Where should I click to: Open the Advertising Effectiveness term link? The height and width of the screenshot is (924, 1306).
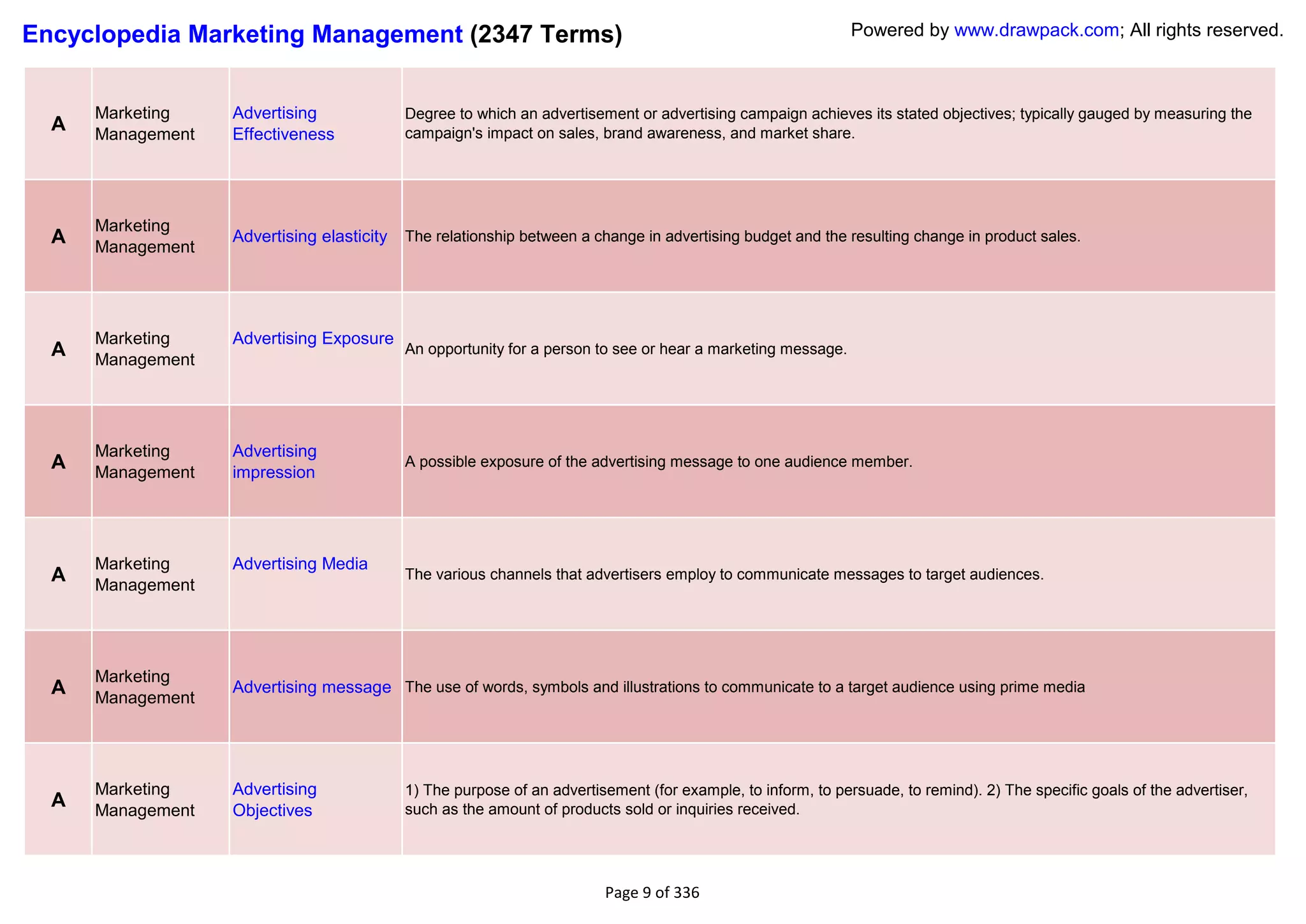pos(283,124)
